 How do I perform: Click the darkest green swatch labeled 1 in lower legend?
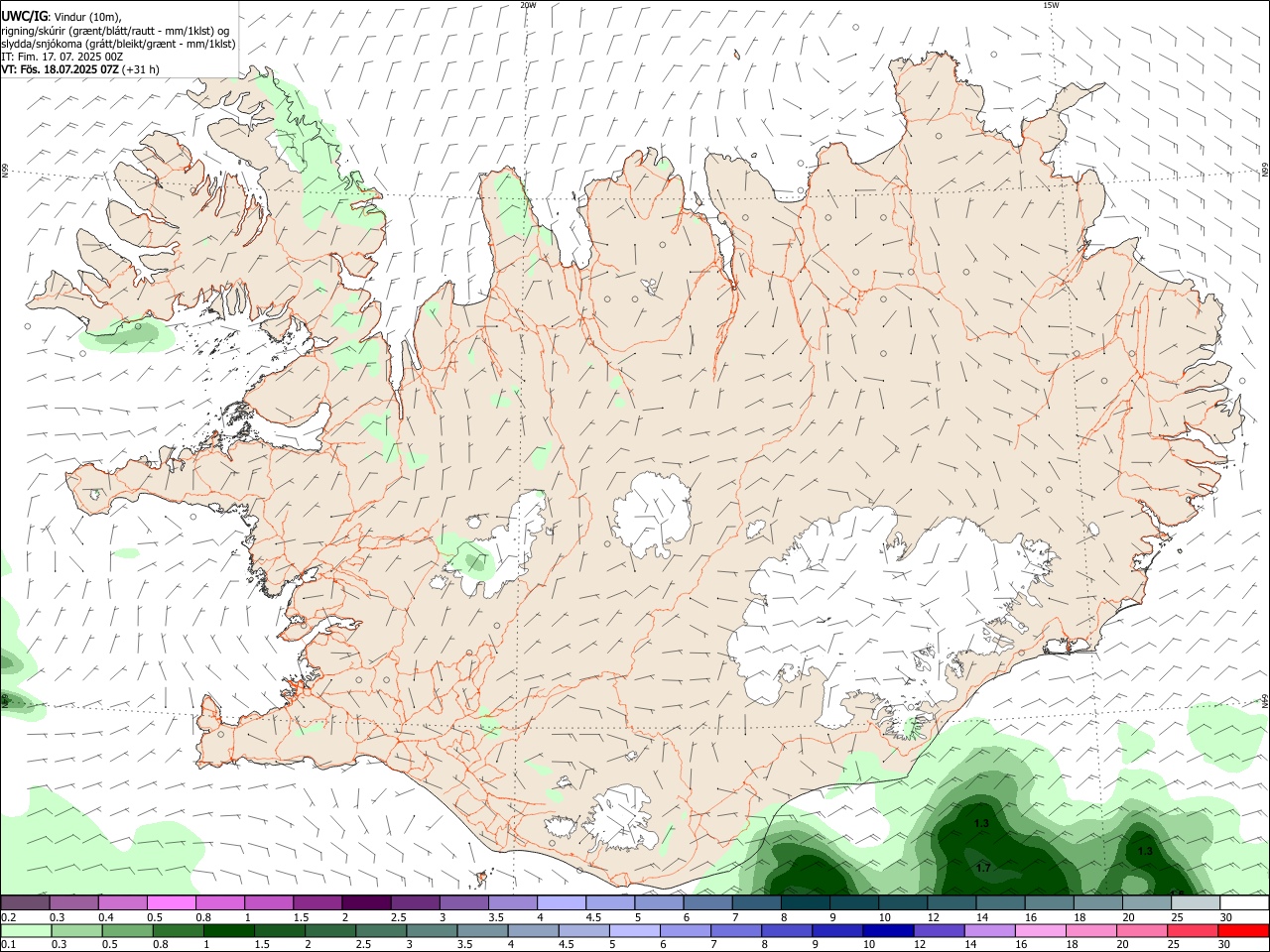[x=228, y=931]
